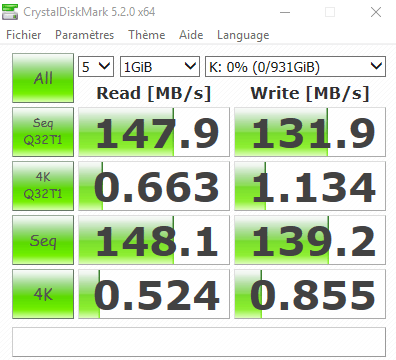396x360 pixels.
Task: Start the 4K Q32T1 benchmark
Action: tap(43, 186)
